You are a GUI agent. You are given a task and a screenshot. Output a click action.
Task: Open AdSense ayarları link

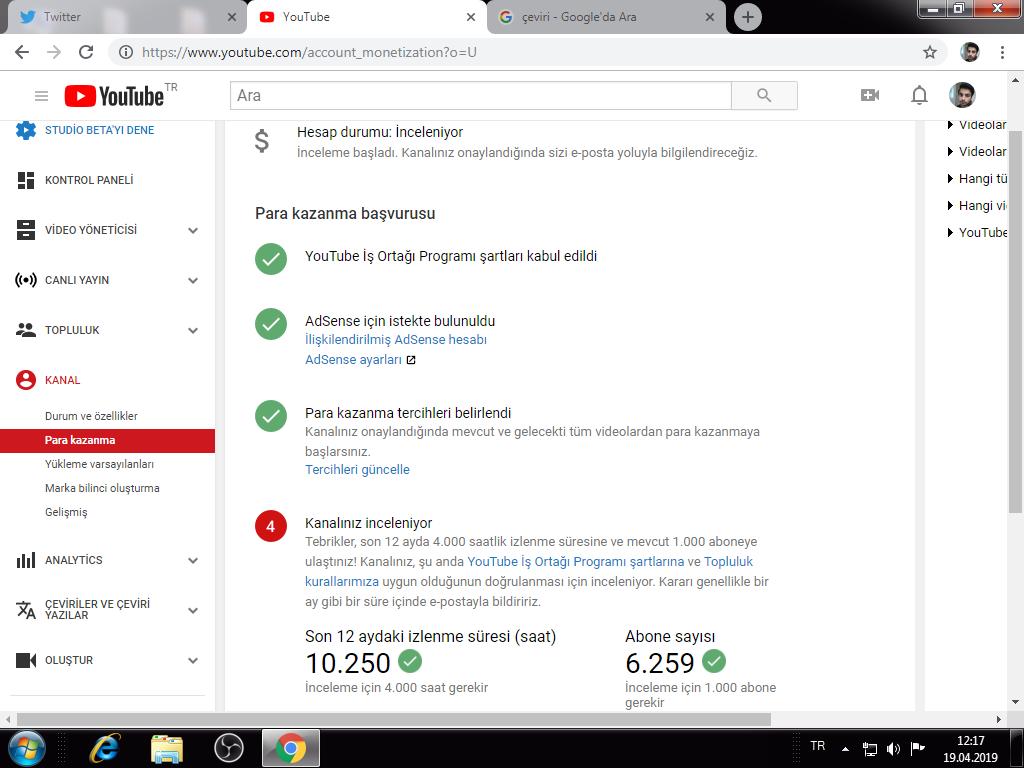coord(353,360)
